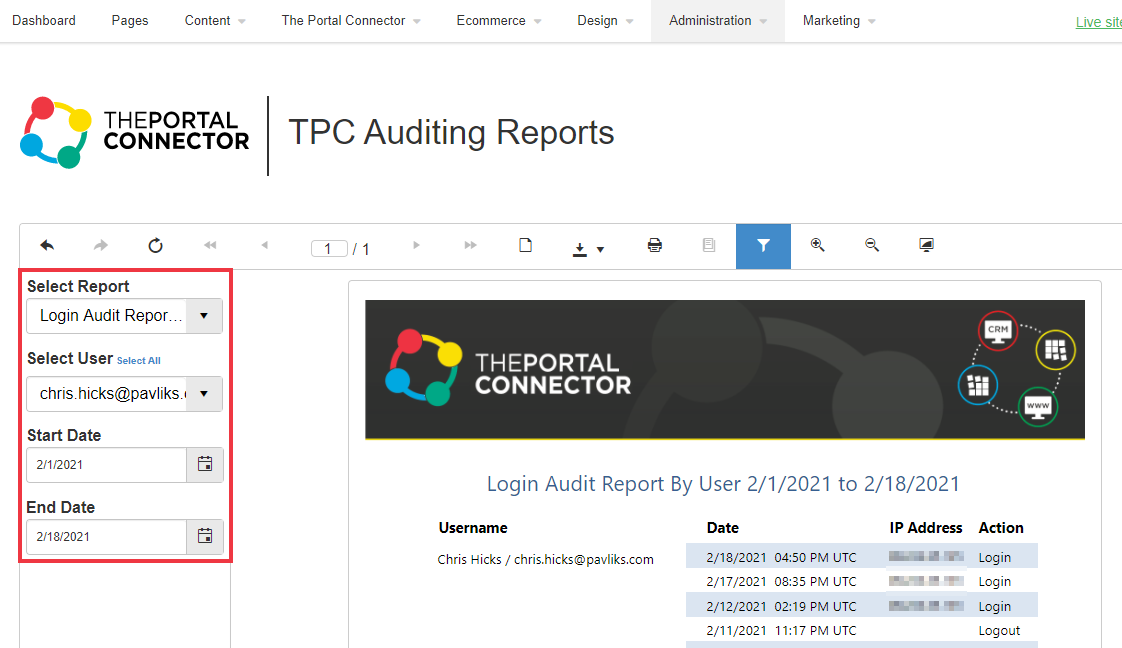Expand the Marketing menu
This screenshot has height=648, width=1122.
click(839, 21)
